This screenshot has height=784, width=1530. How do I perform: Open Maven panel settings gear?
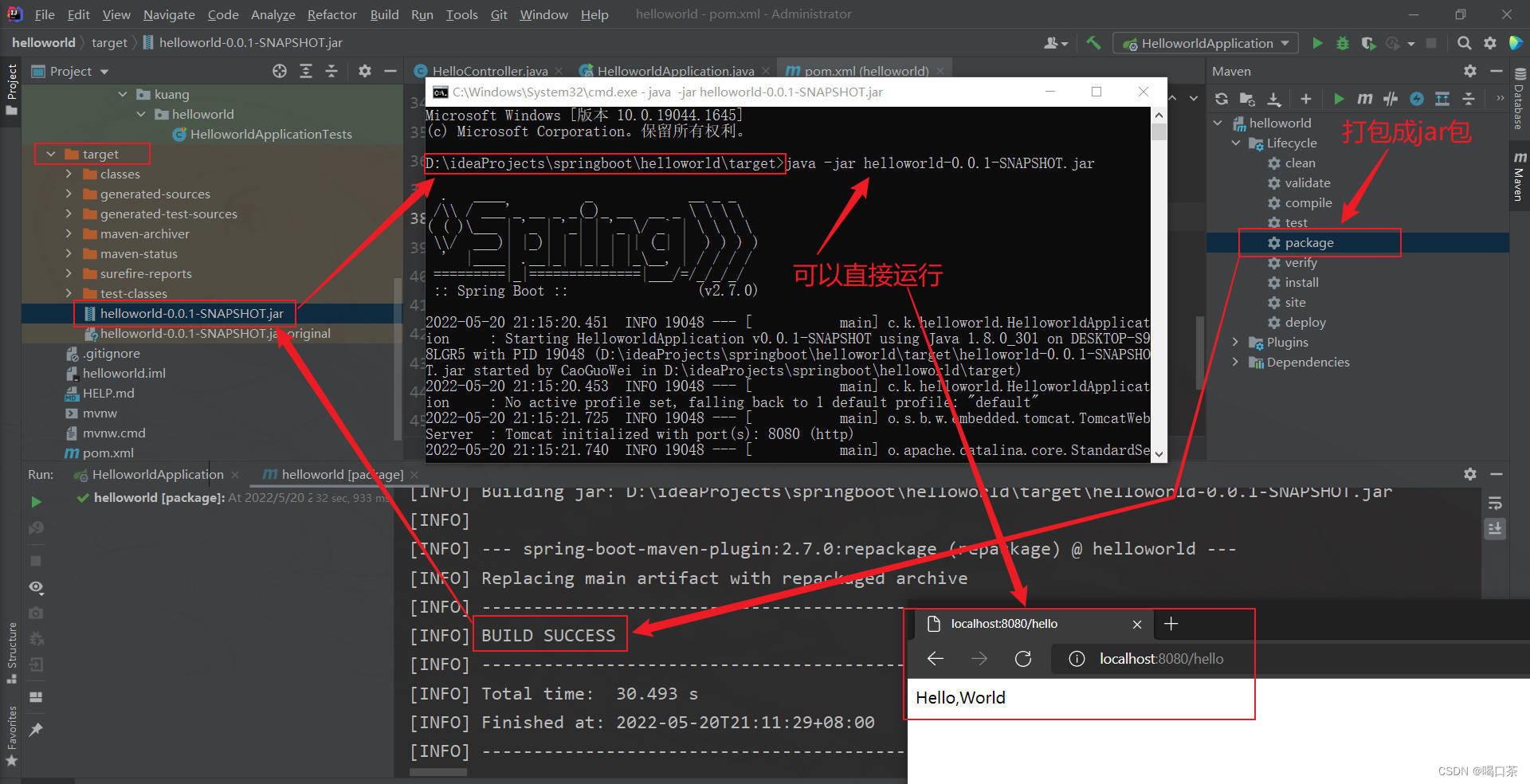(x=1470, y=71)
